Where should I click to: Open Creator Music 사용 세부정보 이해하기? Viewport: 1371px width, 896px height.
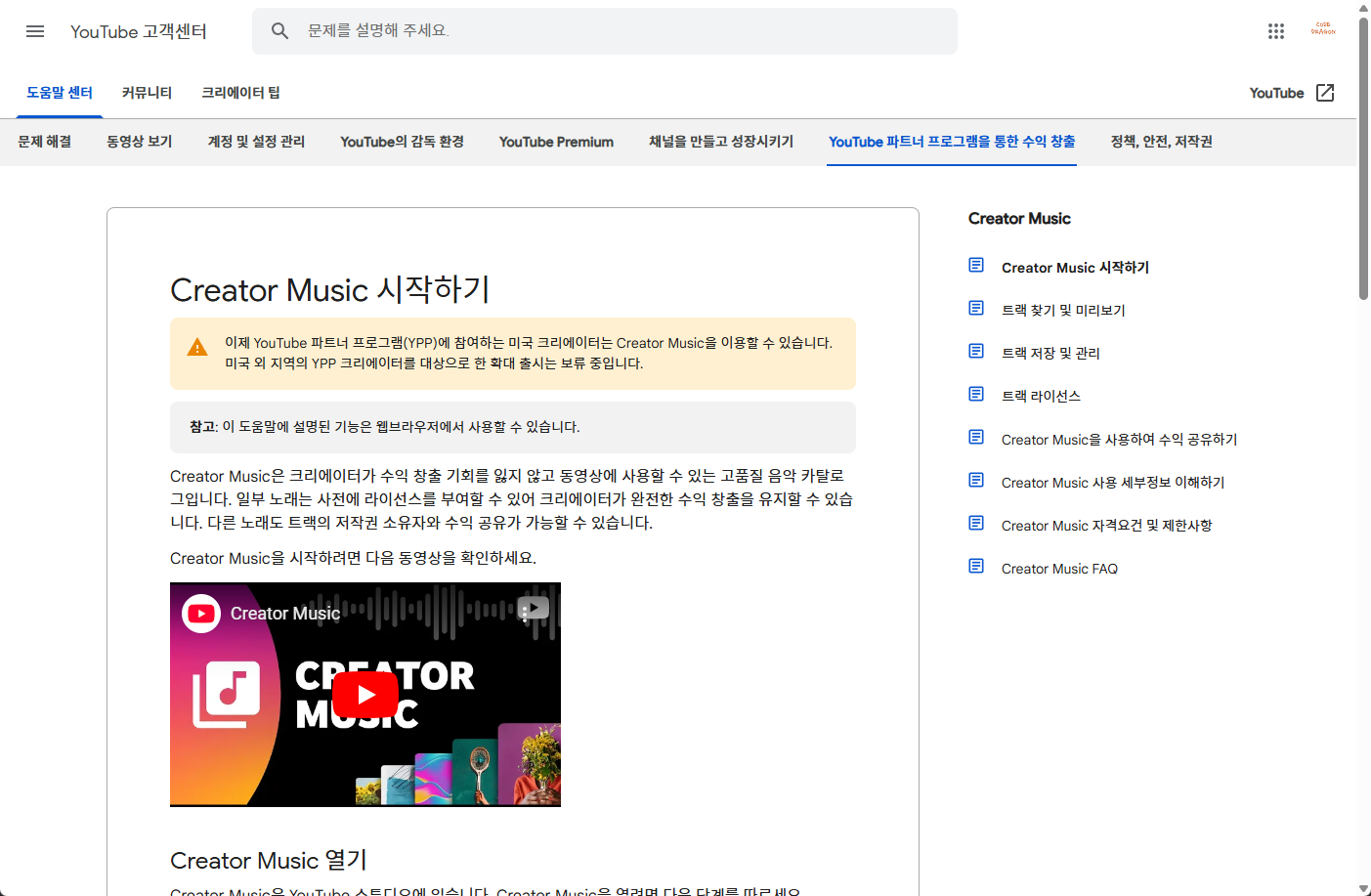click(x=1113, y=483)
